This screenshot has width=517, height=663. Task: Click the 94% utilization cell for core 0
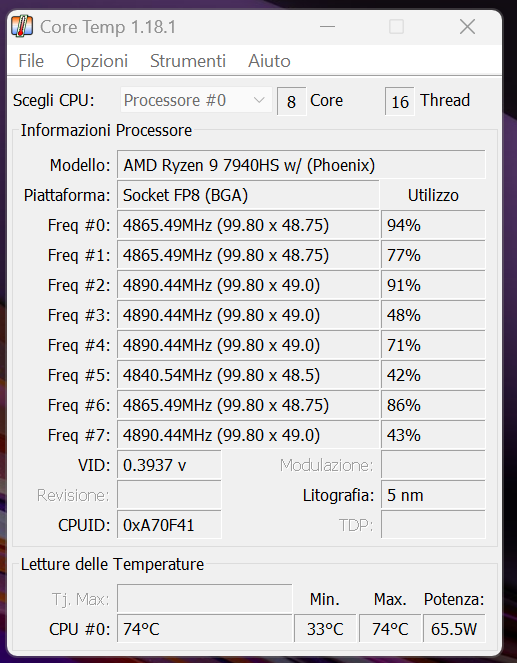433,225
